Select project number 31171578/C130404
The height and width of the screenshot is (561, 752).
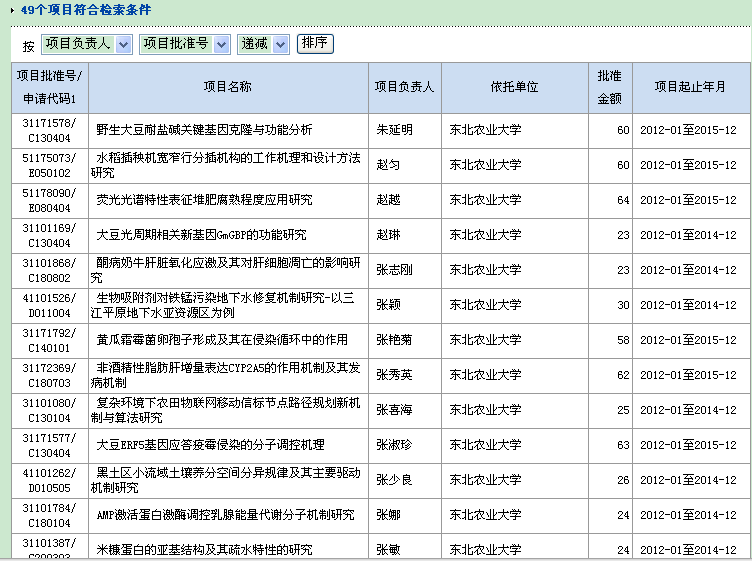(49, 130)
